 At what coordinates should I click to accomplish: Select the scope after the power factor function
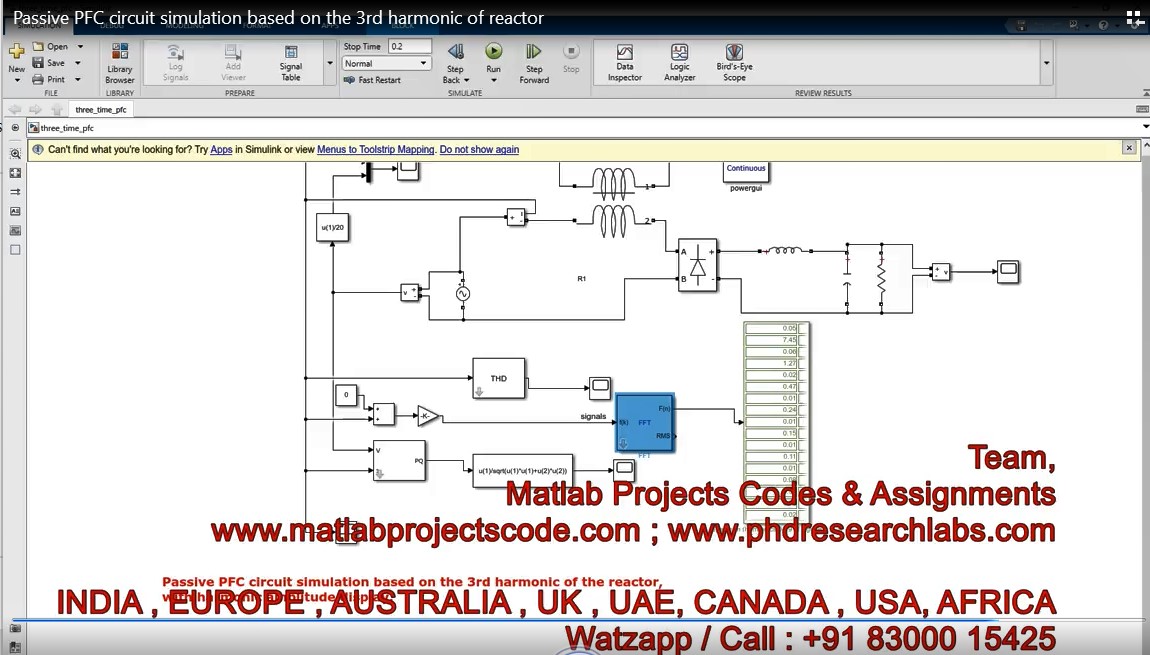click(x=624, y=469)
